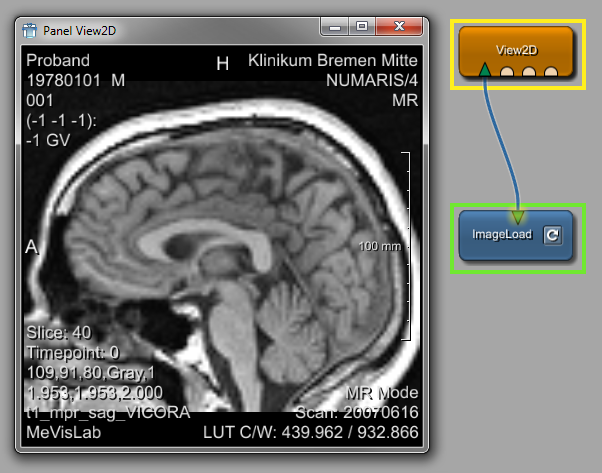602x473 pixels.
Task: Click the LUT C/W value overlay
Action: click(x=338, y=431)
